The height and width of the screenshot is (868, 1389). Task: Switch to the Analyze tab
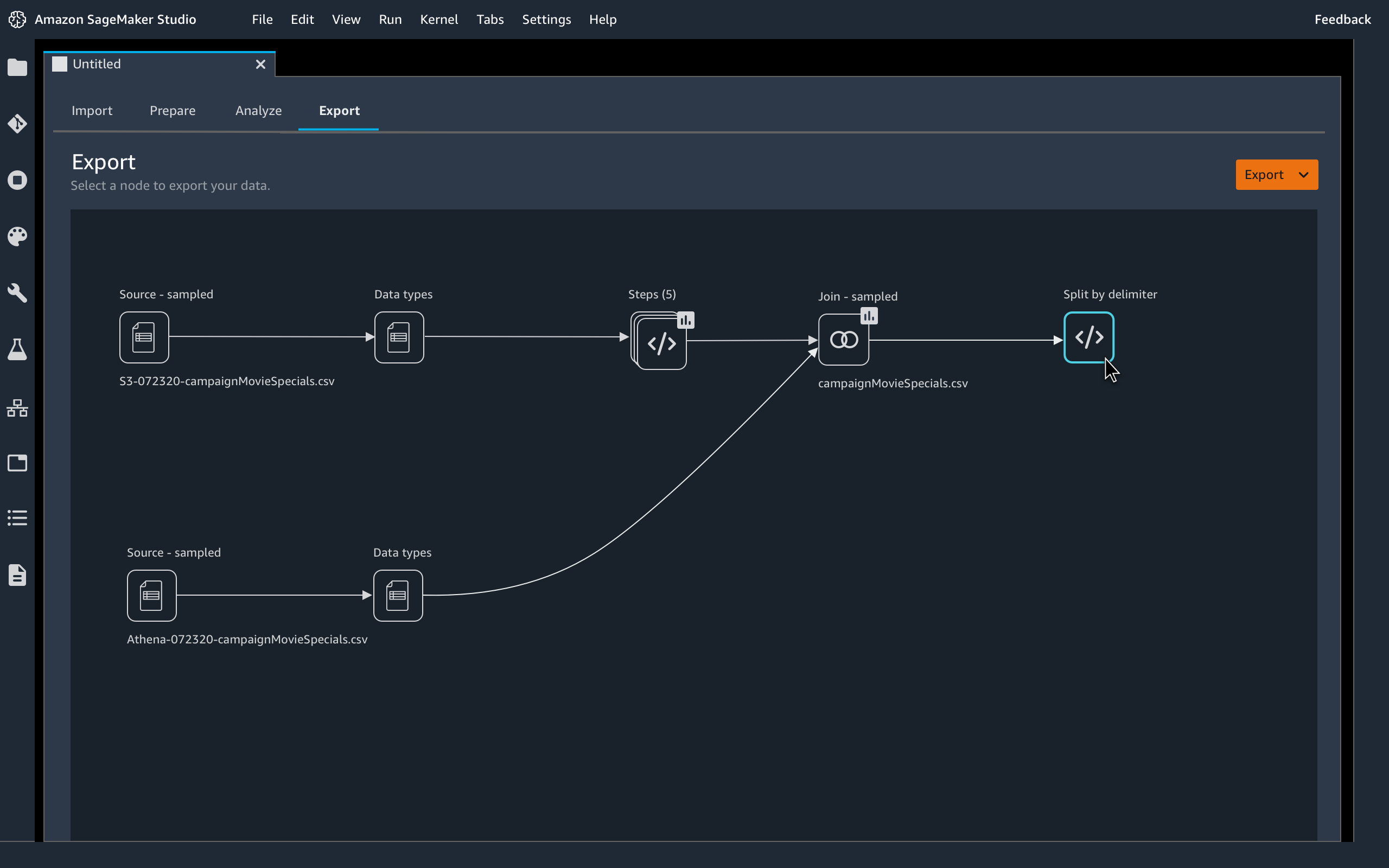point(258,111)
